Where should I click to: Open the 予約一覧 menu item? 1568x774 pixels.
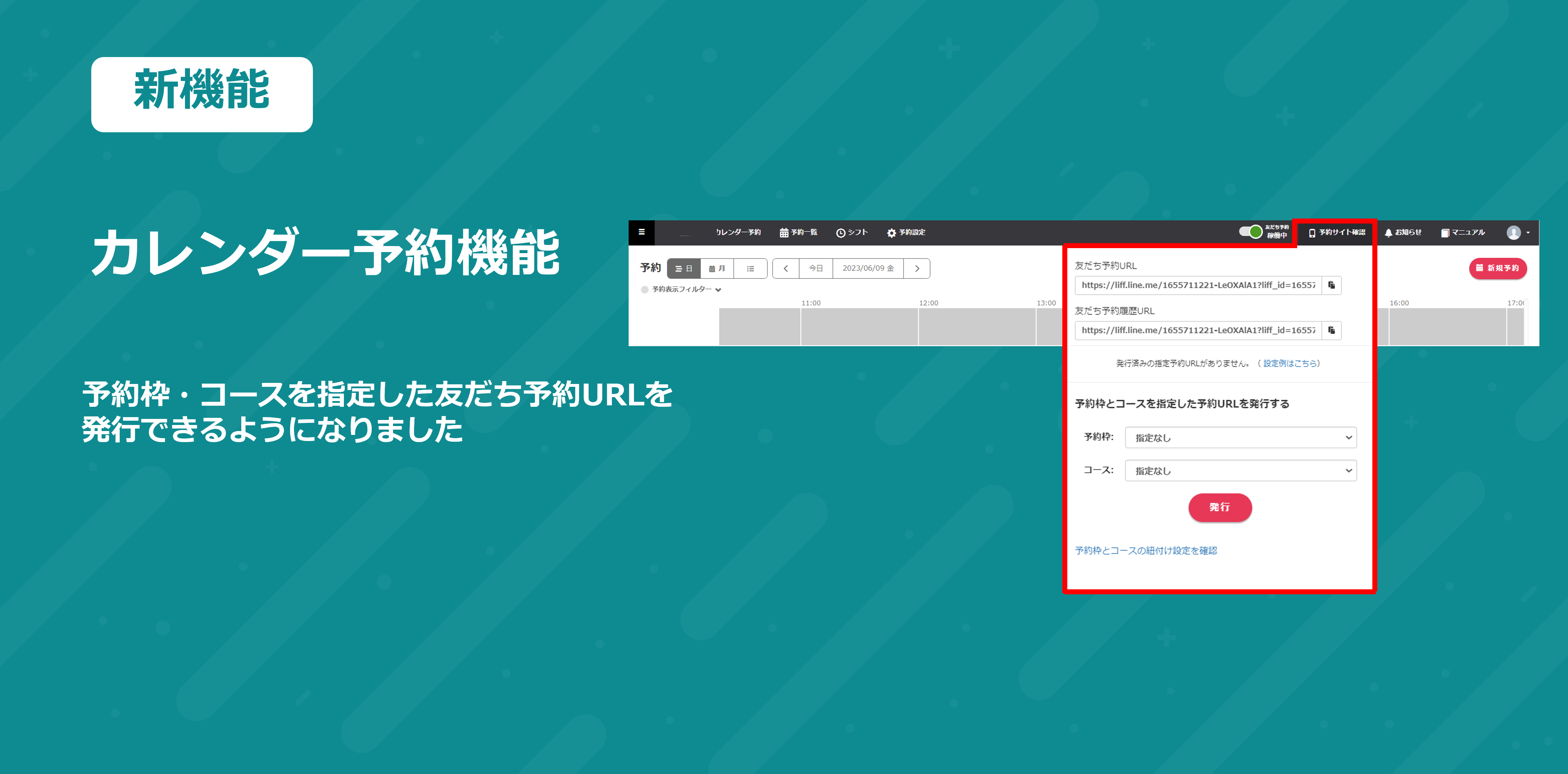(x=798, y=232)
